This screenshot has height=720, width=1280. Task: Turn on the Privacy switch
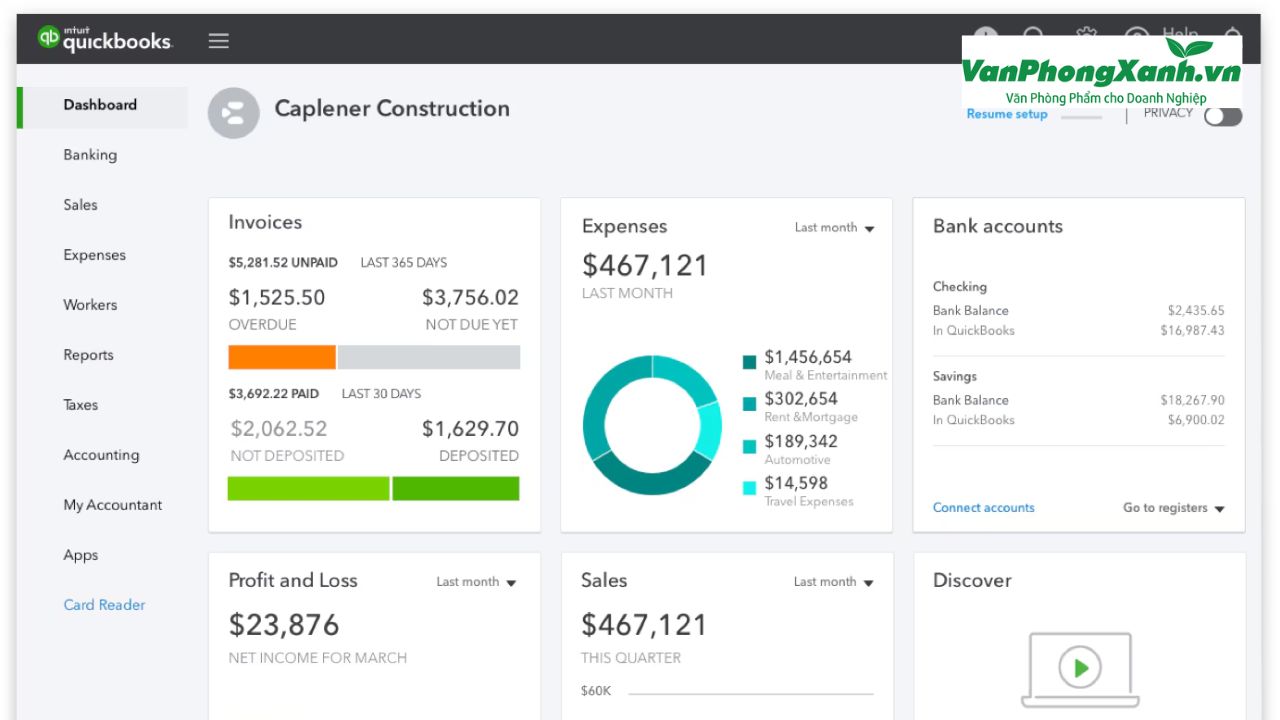point(1223,116)
